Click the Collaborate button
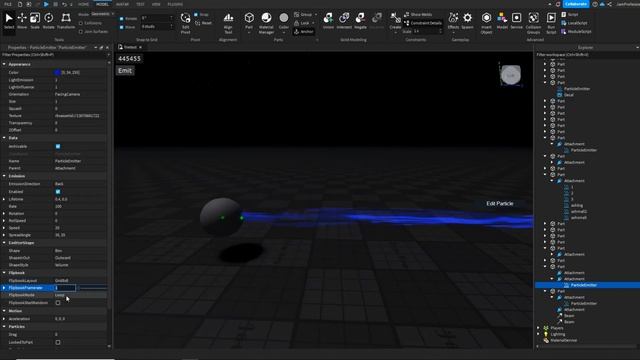This screenshot has height=360, width=640. [x=576, y=4]
